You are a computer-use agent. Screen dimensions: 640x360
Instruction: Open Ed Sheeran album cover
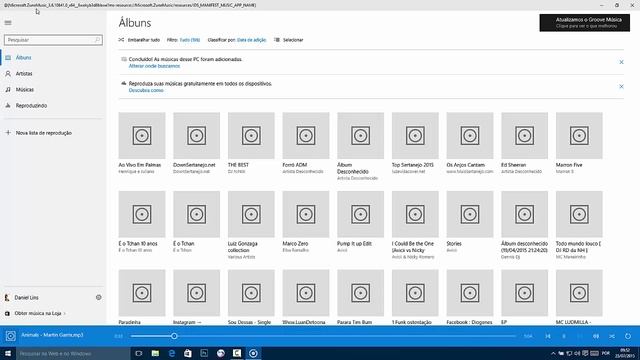click(x=524, y=136)
